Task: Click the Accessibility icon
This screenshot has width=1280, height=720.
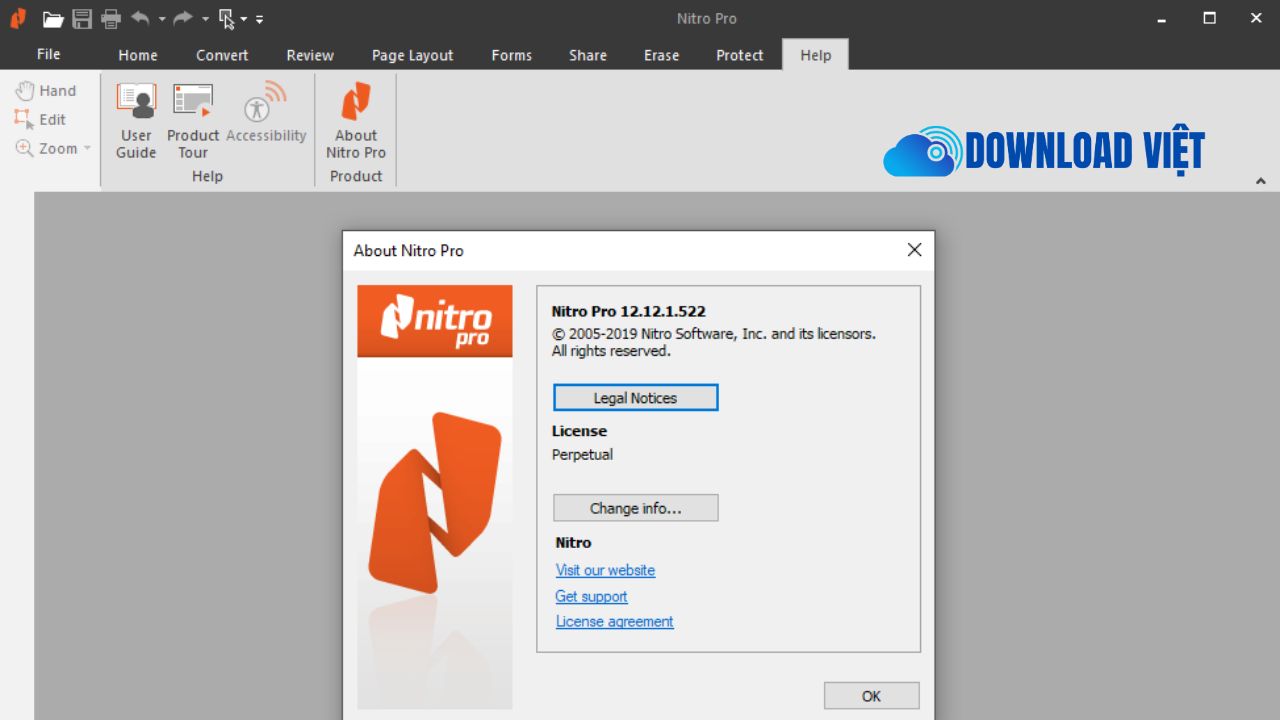Action: (266, 113)
